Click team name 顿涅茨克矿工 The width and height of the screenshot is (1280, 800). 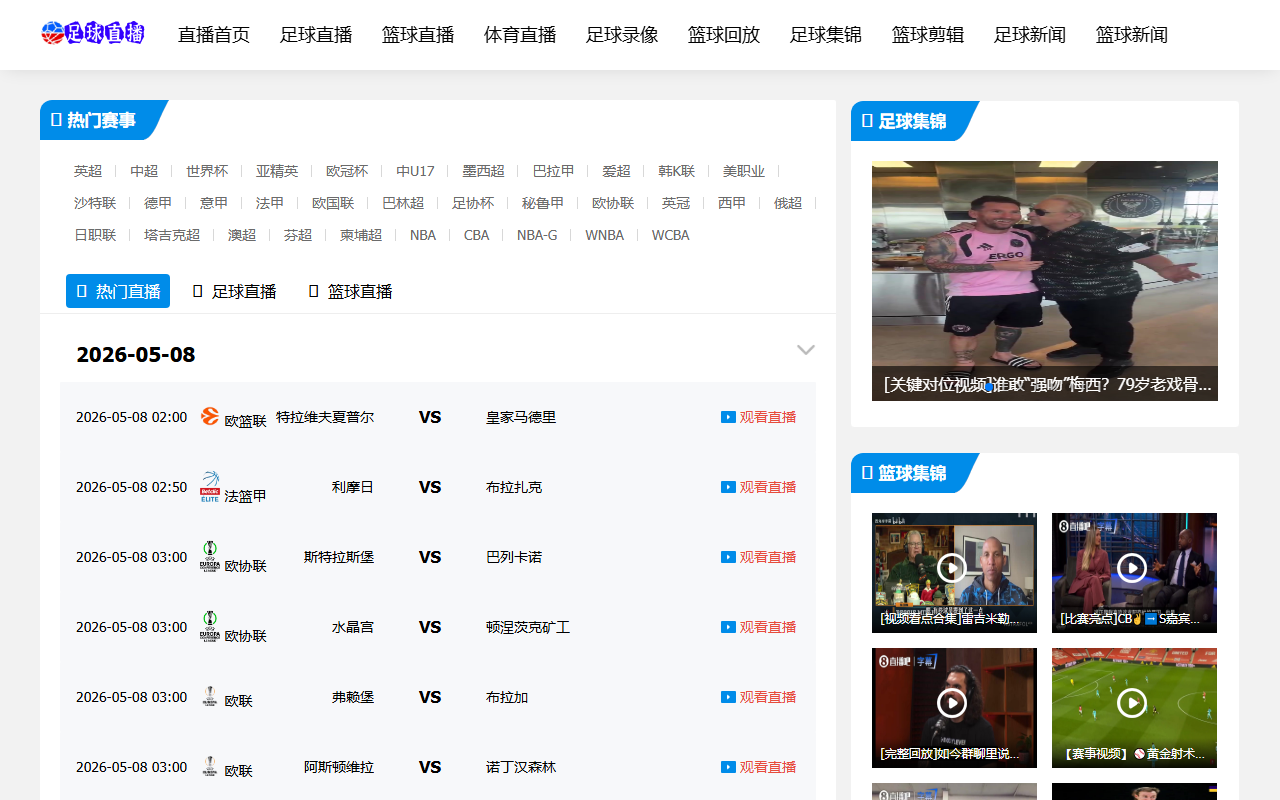click(528, 627)
